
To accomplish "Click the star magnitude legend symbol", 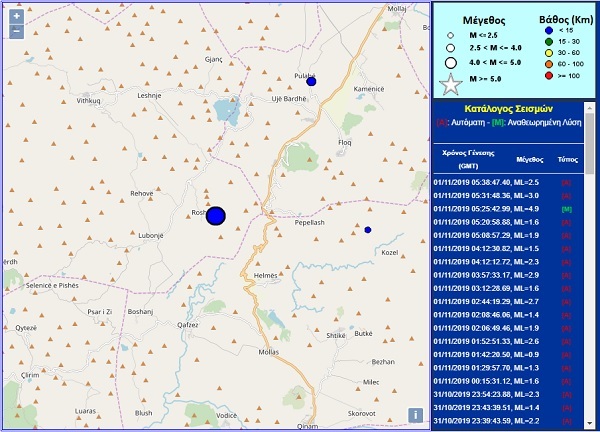I will (451, 87).
